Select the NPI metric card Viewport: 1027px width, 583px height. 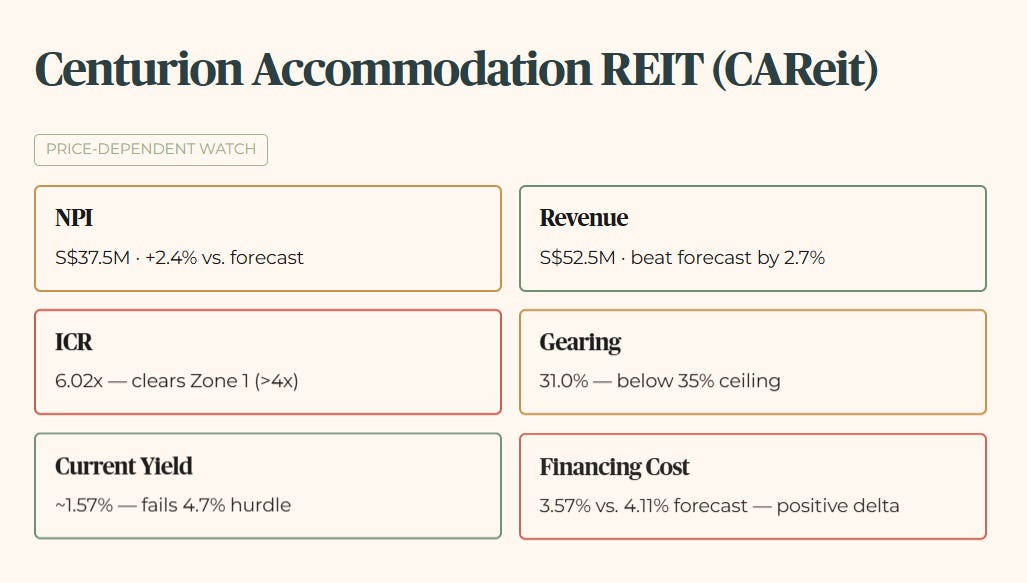click(268, 238)
